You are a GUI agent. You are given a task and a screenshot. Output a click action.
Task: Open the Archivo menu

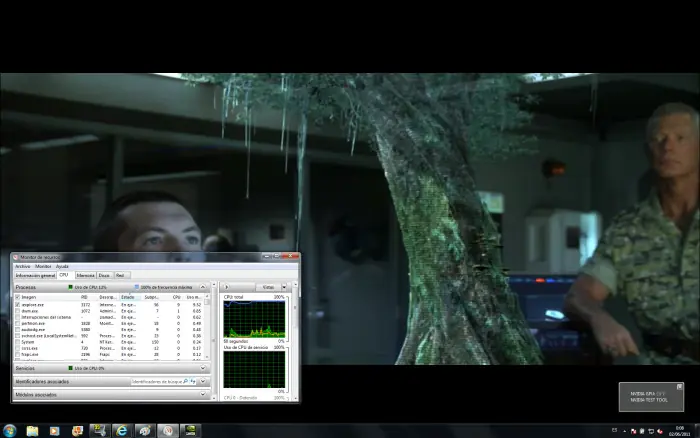[x=22, y=267]
